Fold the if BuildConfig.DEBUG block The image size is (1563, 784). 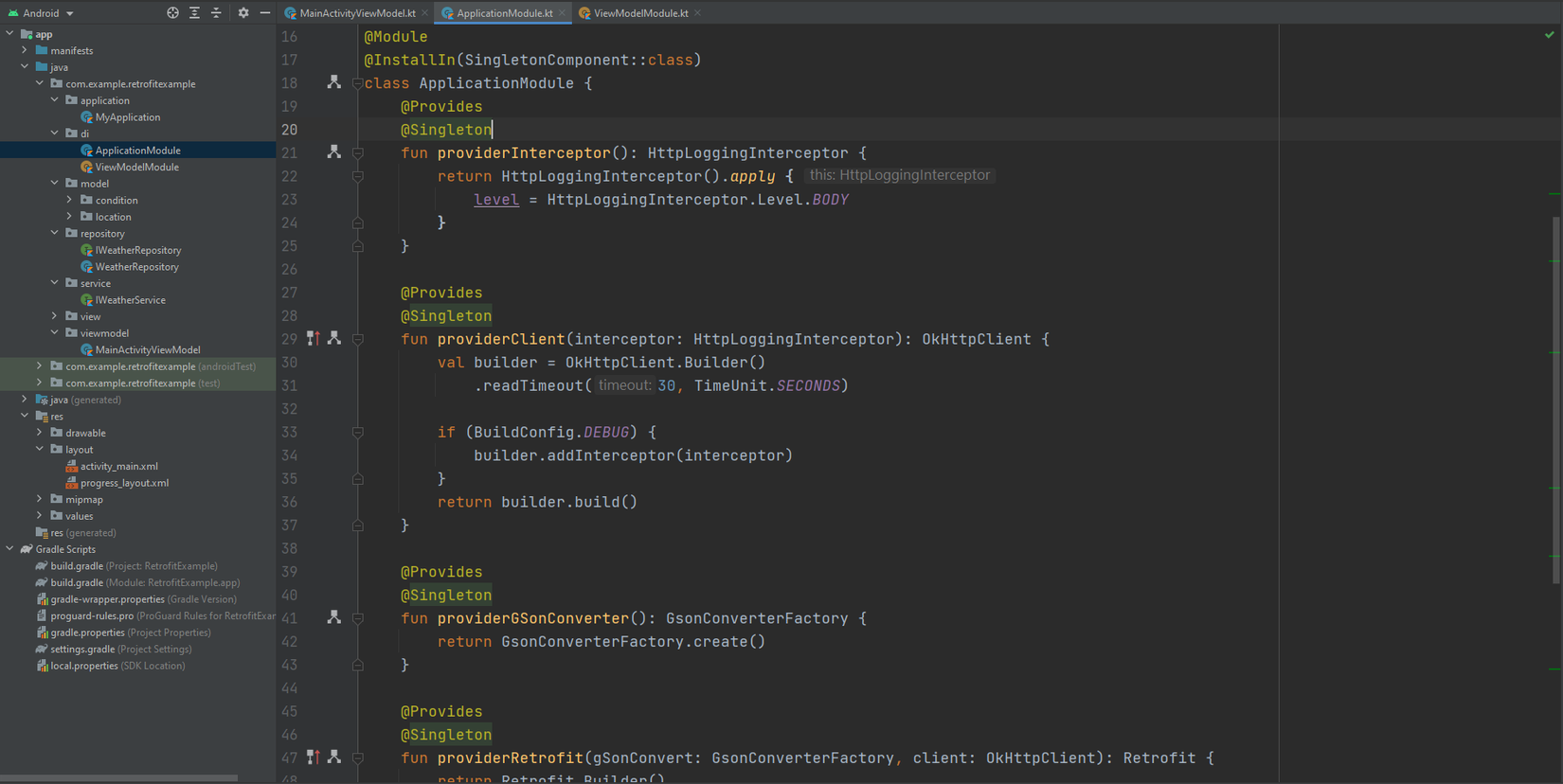[x=358, y=432]
